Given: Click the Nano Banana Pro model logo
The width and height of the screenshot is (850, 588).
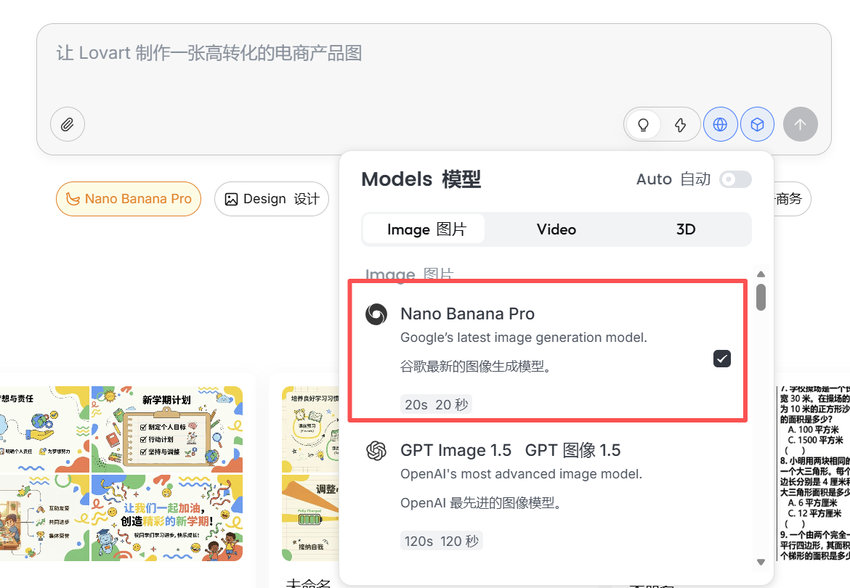Looking at the screenshot, I should tap(376, 313).
